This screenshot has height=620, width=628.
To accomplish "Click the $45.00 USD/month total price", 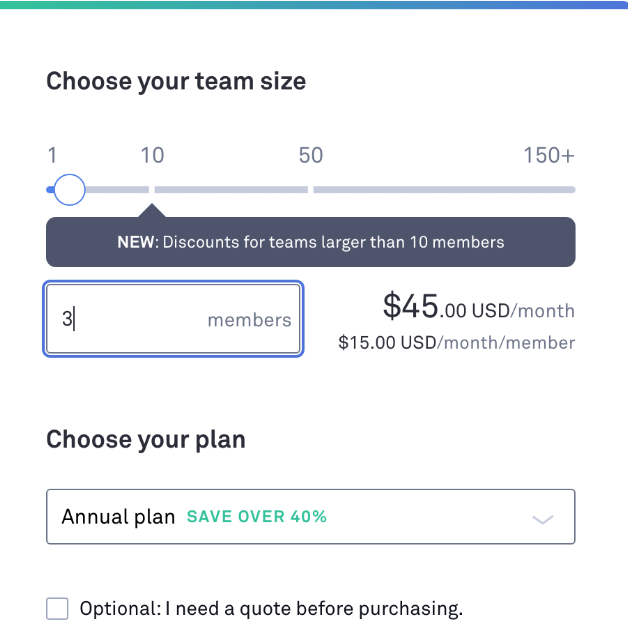I will point(479,307).
